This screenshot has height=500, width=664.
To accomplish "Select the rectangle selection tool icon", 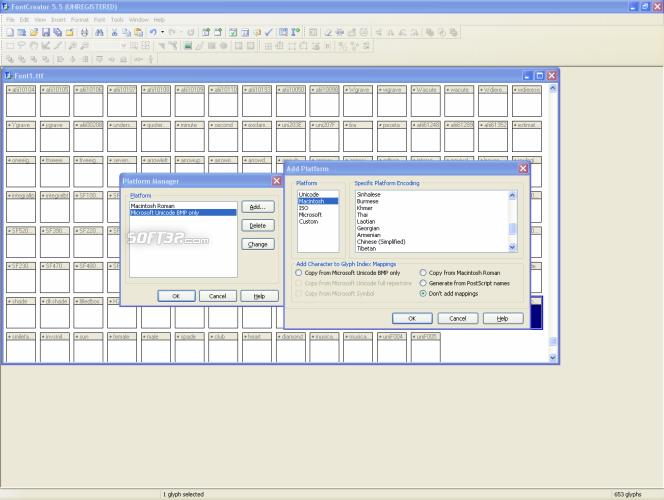I will pos(10,46).
